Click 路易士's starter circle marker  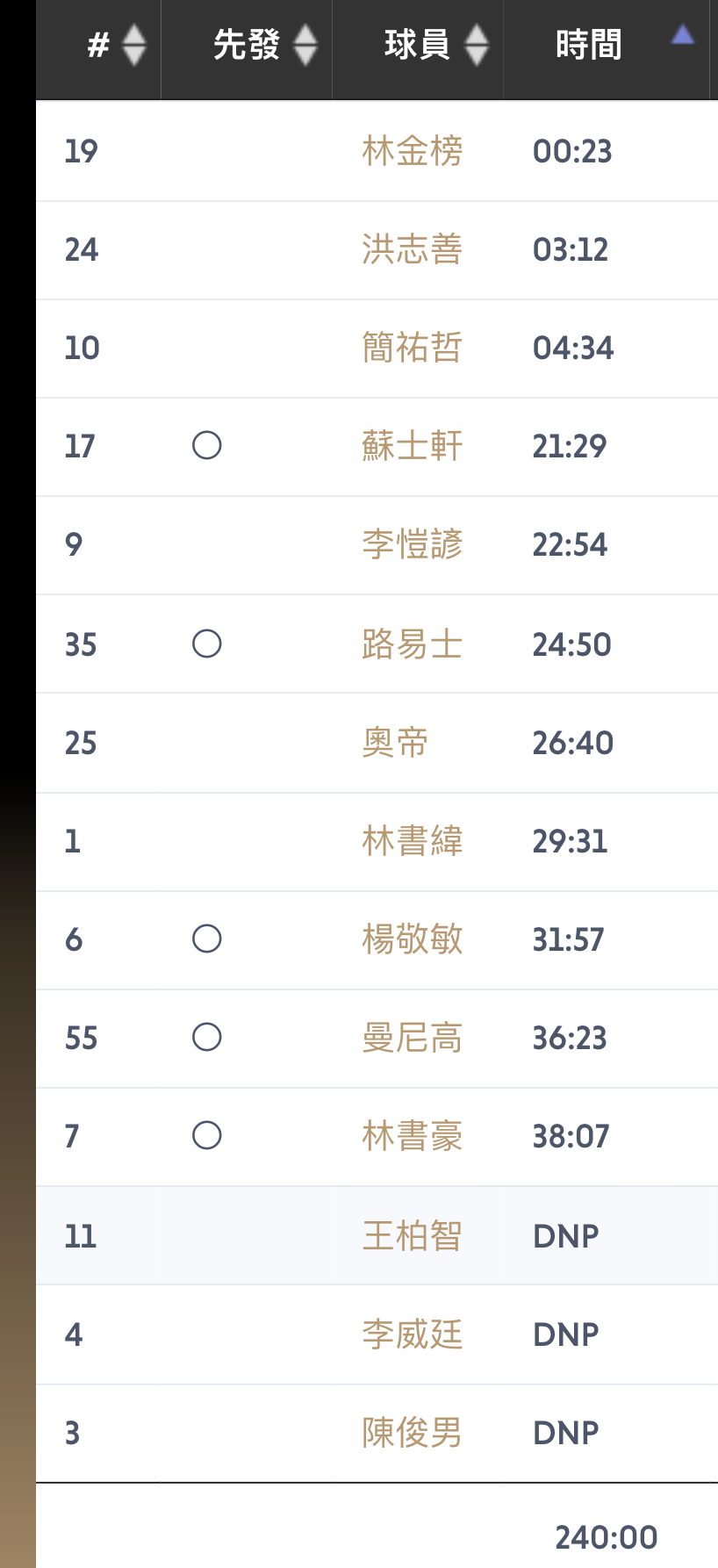207,644
